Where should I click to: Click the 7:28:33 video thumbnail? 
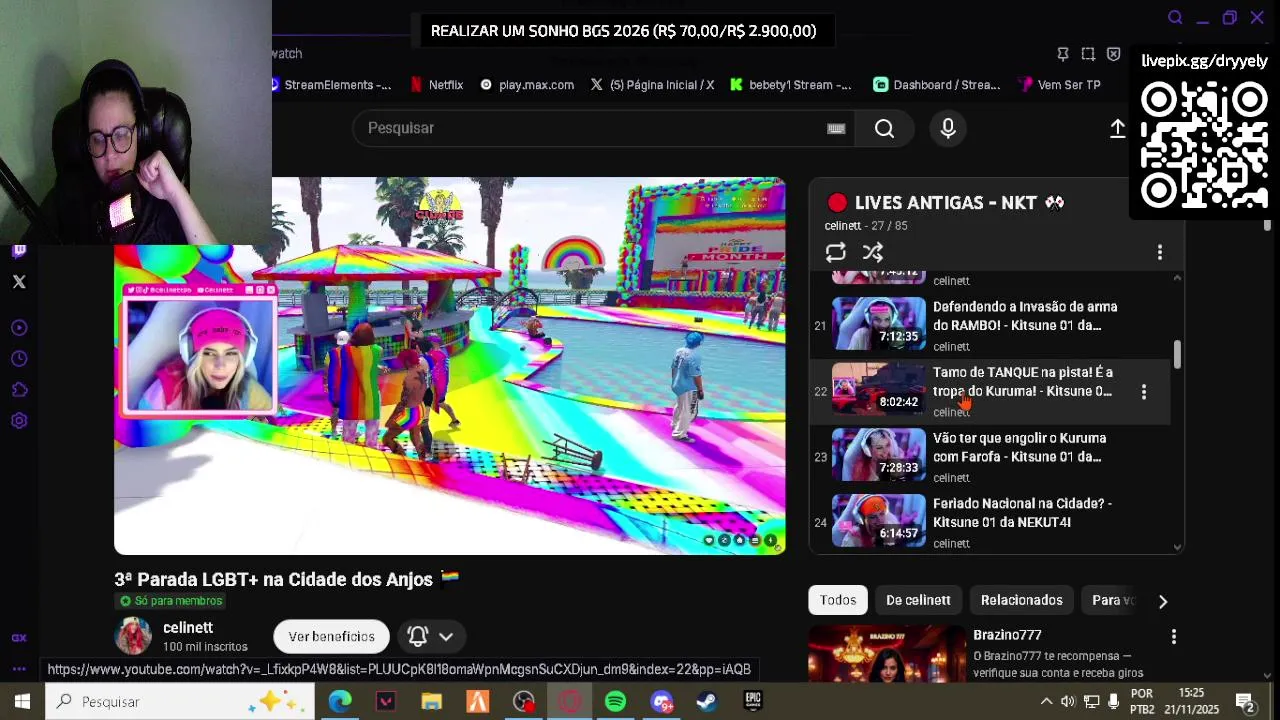pyautogui.click(x=879, y=455)
